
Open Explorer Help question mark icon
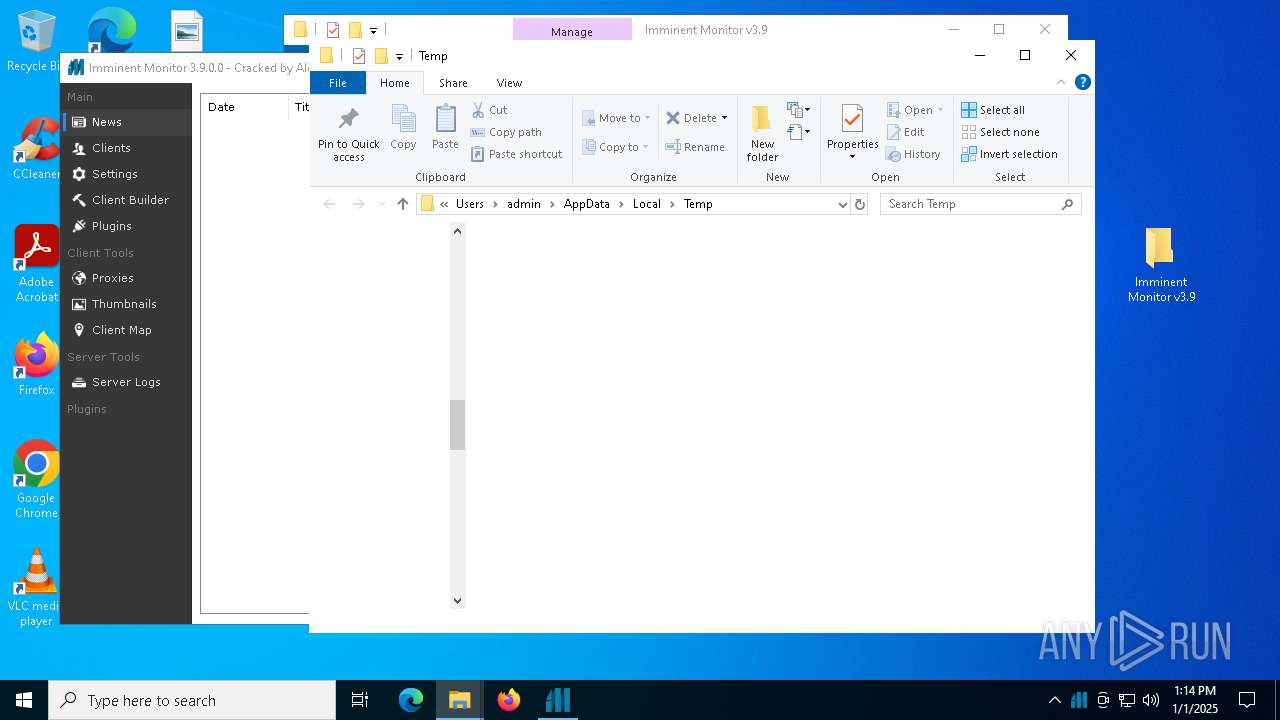pos(1082,83)
